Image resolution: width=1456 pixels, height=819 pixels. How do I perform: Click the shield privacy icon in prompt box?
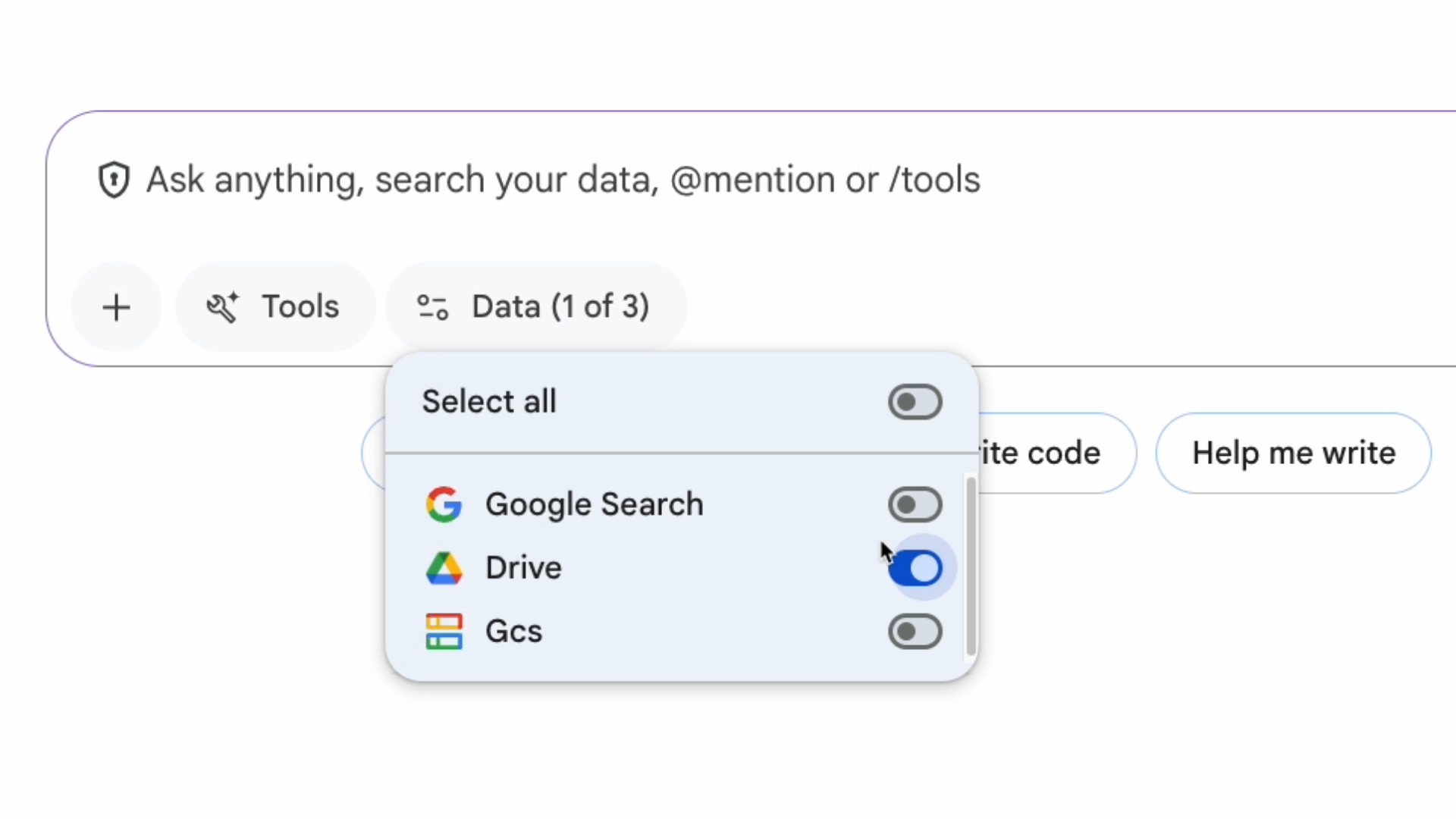(114, 180)
